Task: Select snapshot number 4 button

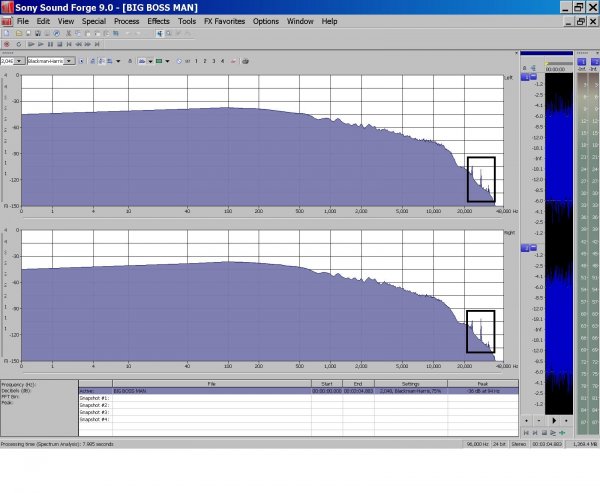Action: coord(222,61)
